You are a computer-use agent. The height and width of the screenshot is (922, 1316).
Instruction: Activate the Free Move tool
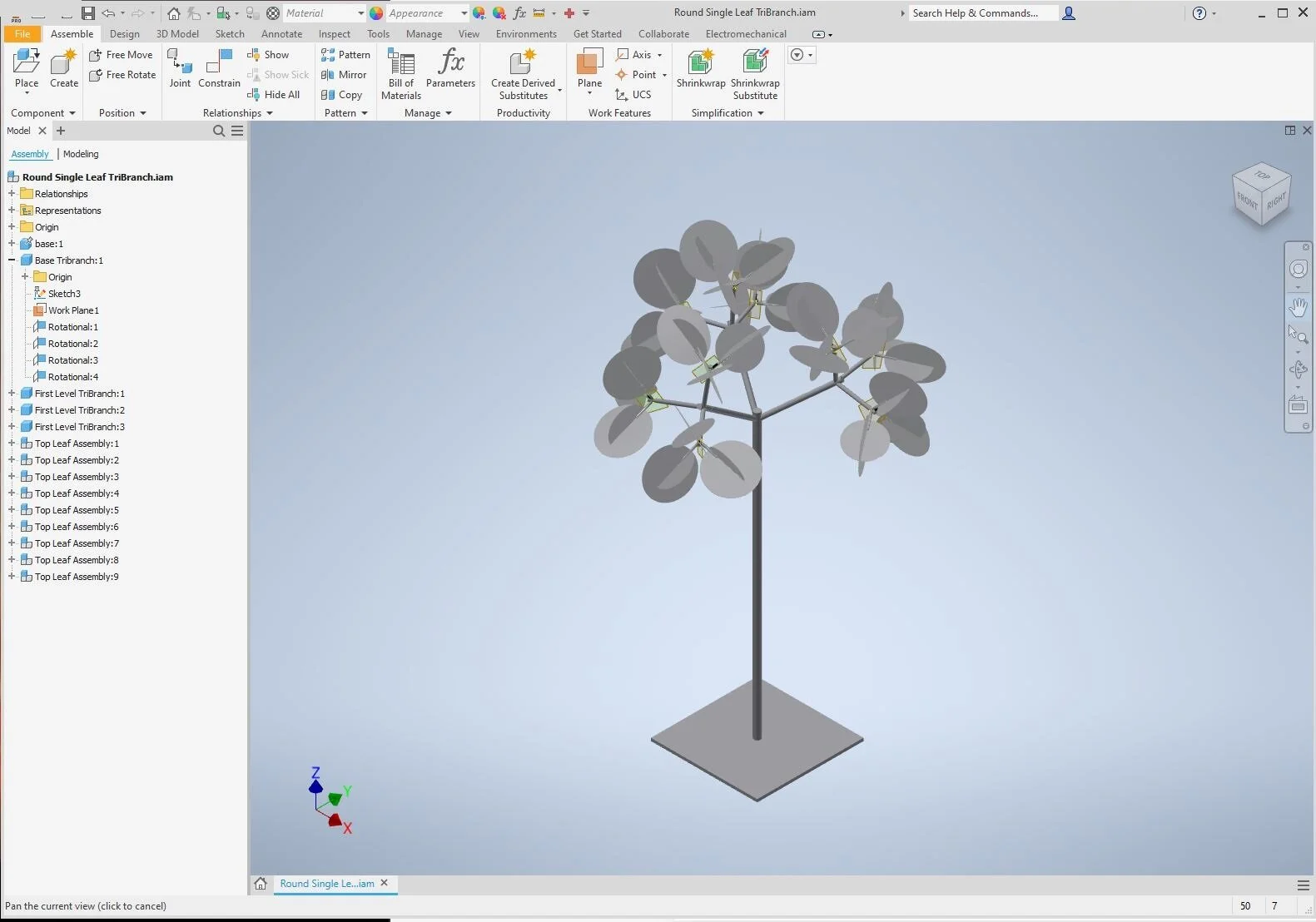[x=121, y=55]
